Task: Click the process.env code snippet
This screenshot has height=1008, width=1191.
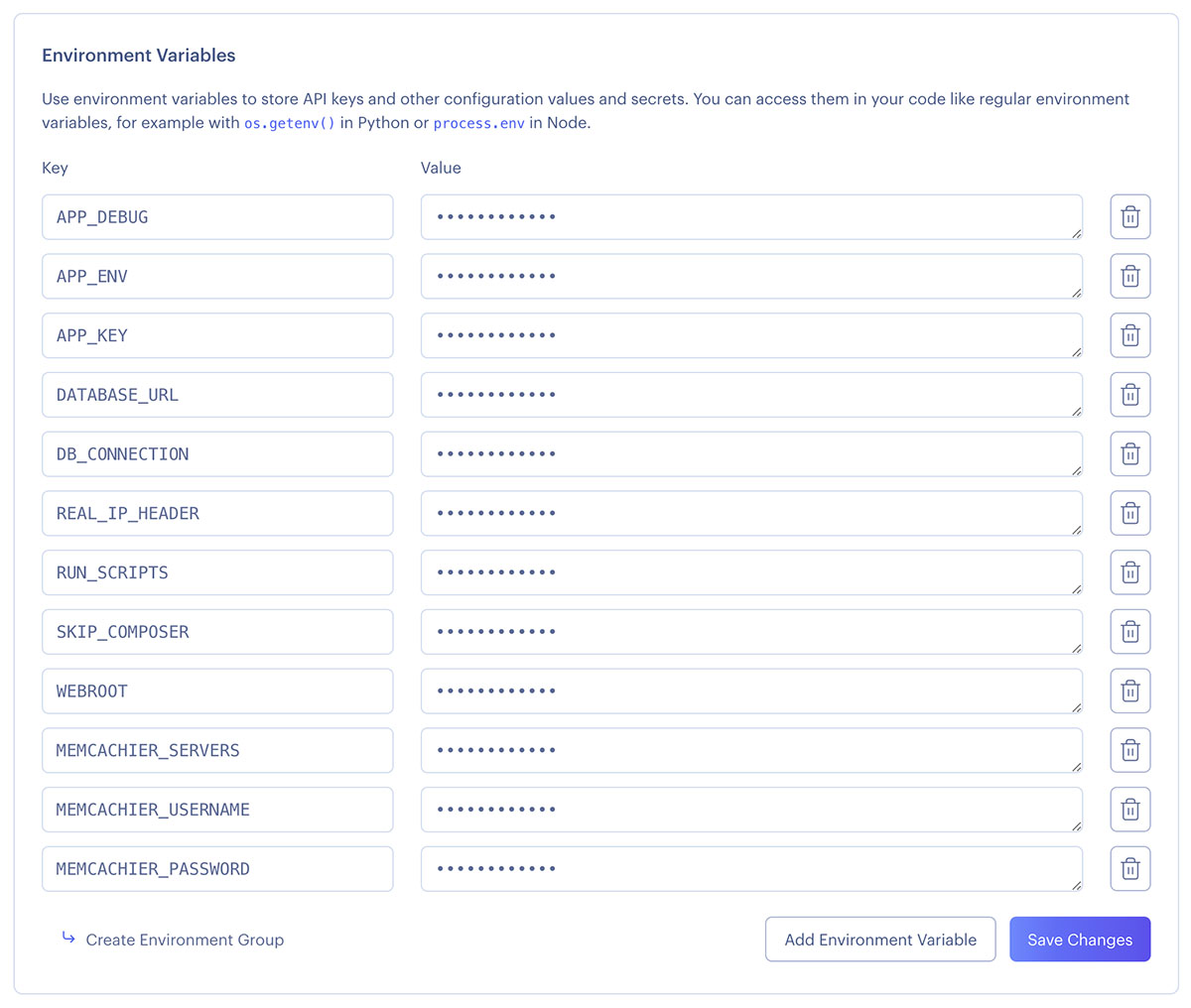Action: pos(479,123)
